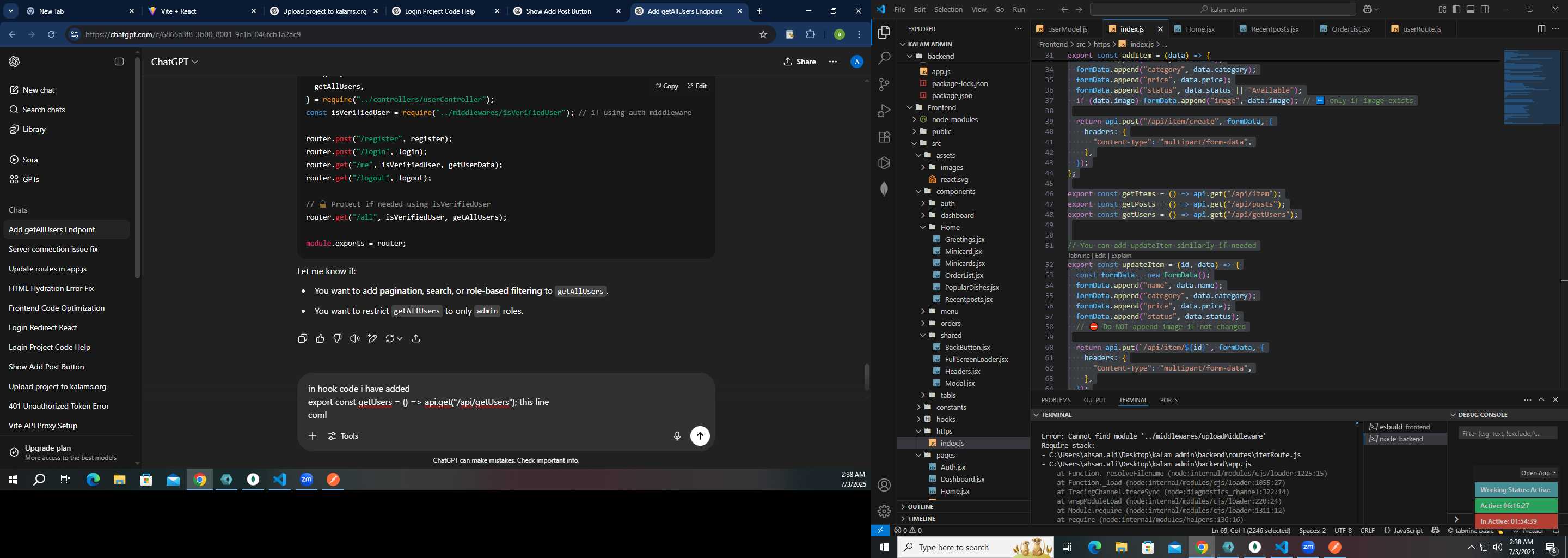The height and width of the screenshot is (558, 1568).
Task: Open ChatGPT model selector dropdown
Action: [x=175, y=62]
